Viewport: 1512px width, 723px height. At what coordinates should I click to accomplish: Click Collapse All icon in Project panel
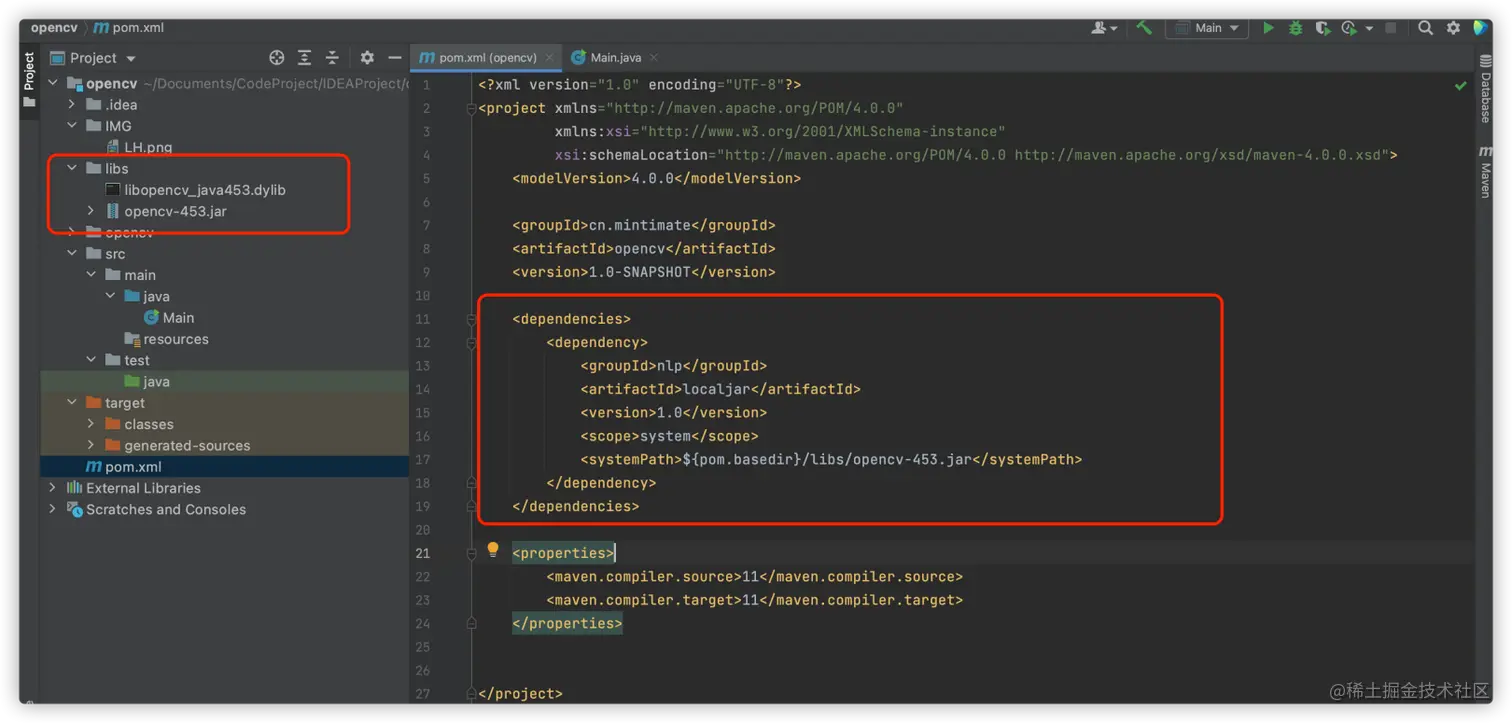click(332, 58)
